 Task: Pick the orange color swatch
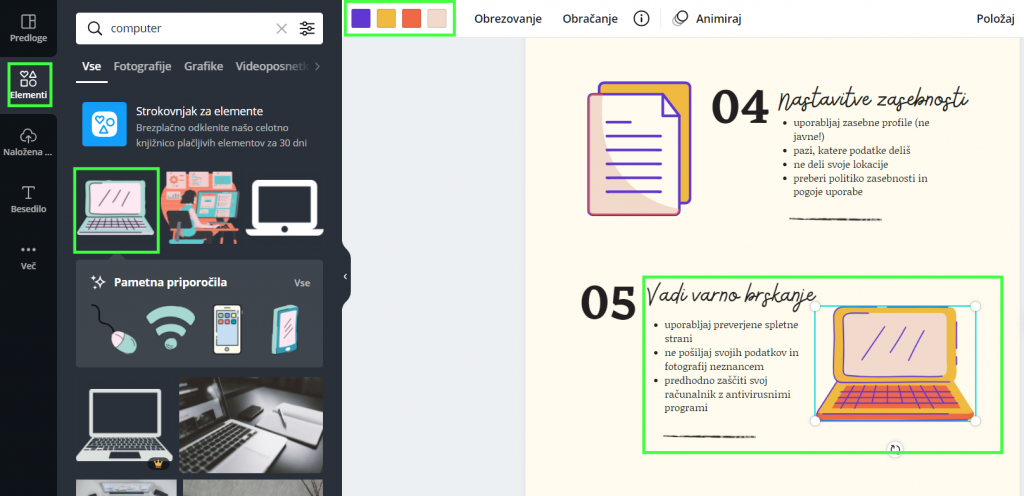(x=411, y=18)
